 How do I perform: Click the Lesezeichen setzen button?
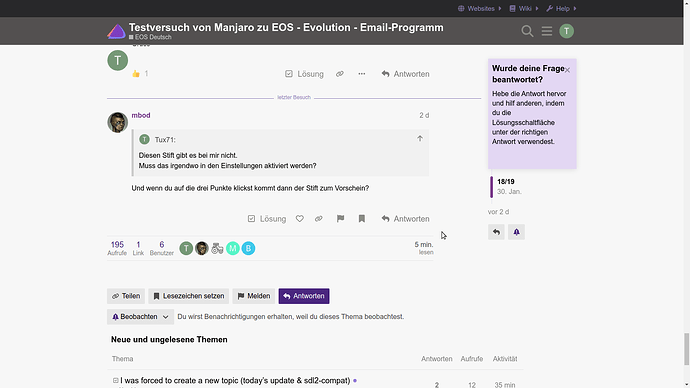[189, 296]
